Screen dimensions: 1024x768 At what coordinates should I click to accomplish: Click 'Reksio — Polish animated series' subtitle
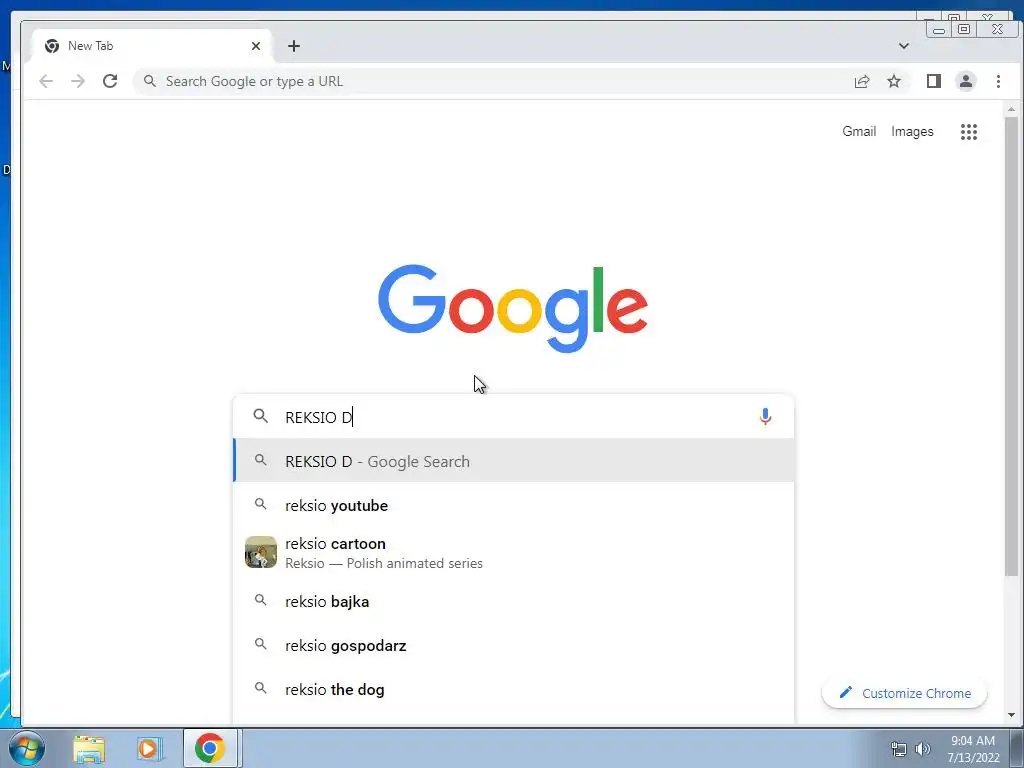[x=384, y=564]
